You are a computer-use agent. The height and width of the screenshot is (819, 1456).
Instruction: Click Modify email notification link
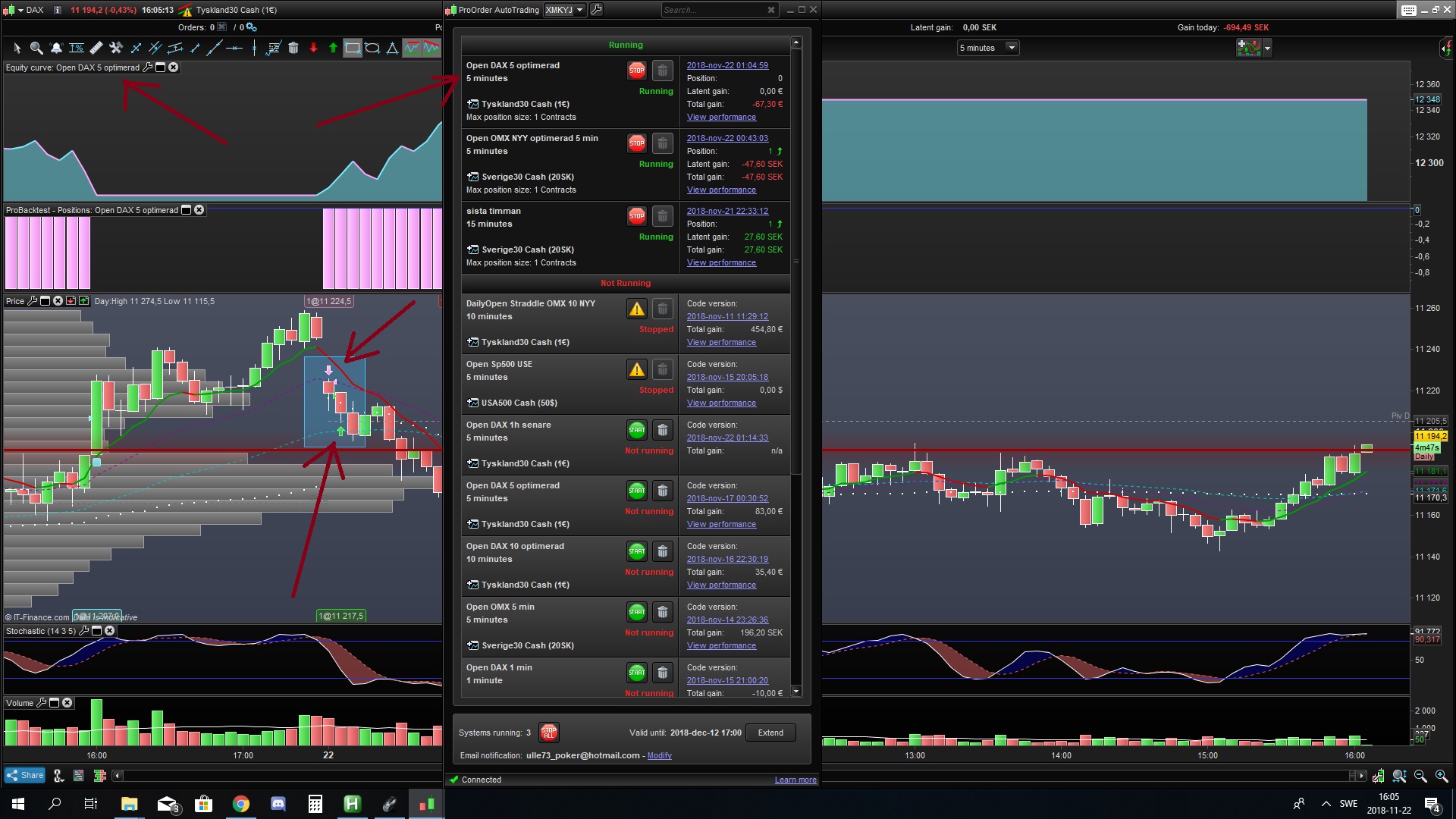pyautogui.click(x=659, y=755)
